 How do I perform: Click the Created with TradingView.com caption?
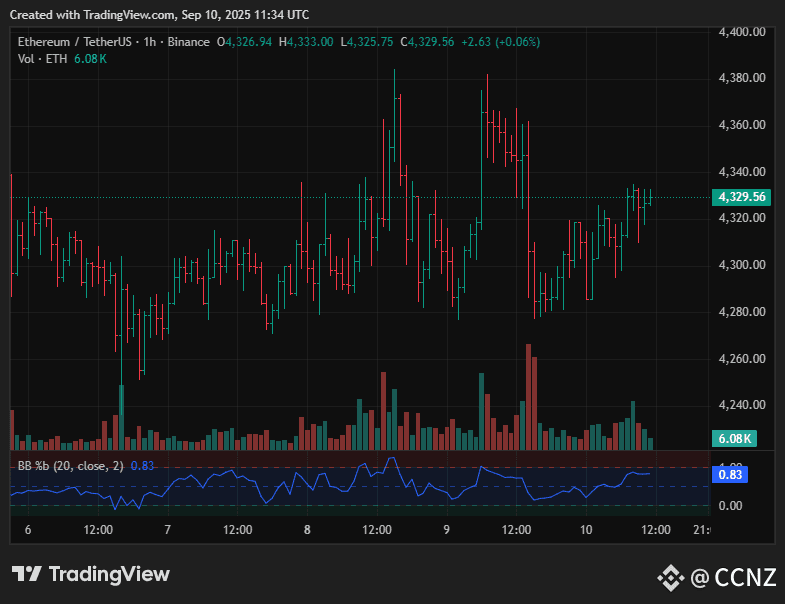pos(159,15)
